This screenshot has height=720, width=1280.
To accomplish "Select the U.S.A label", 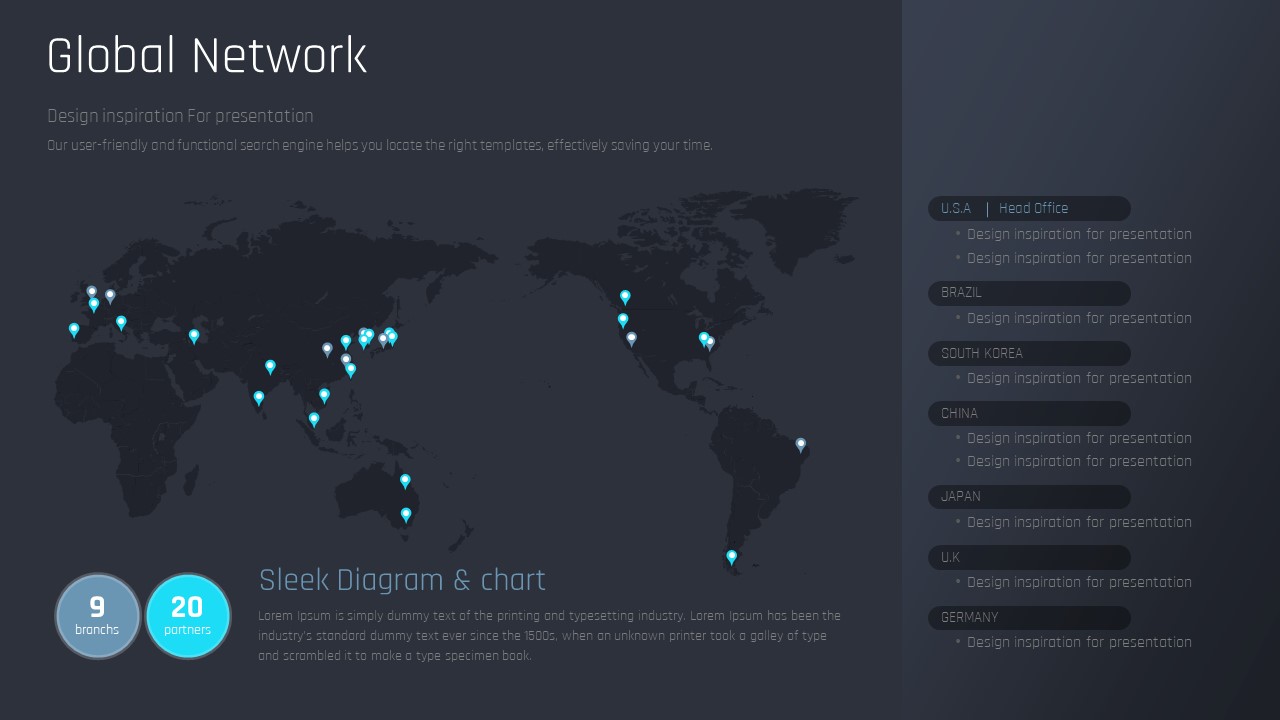I will tap(956, 208).
